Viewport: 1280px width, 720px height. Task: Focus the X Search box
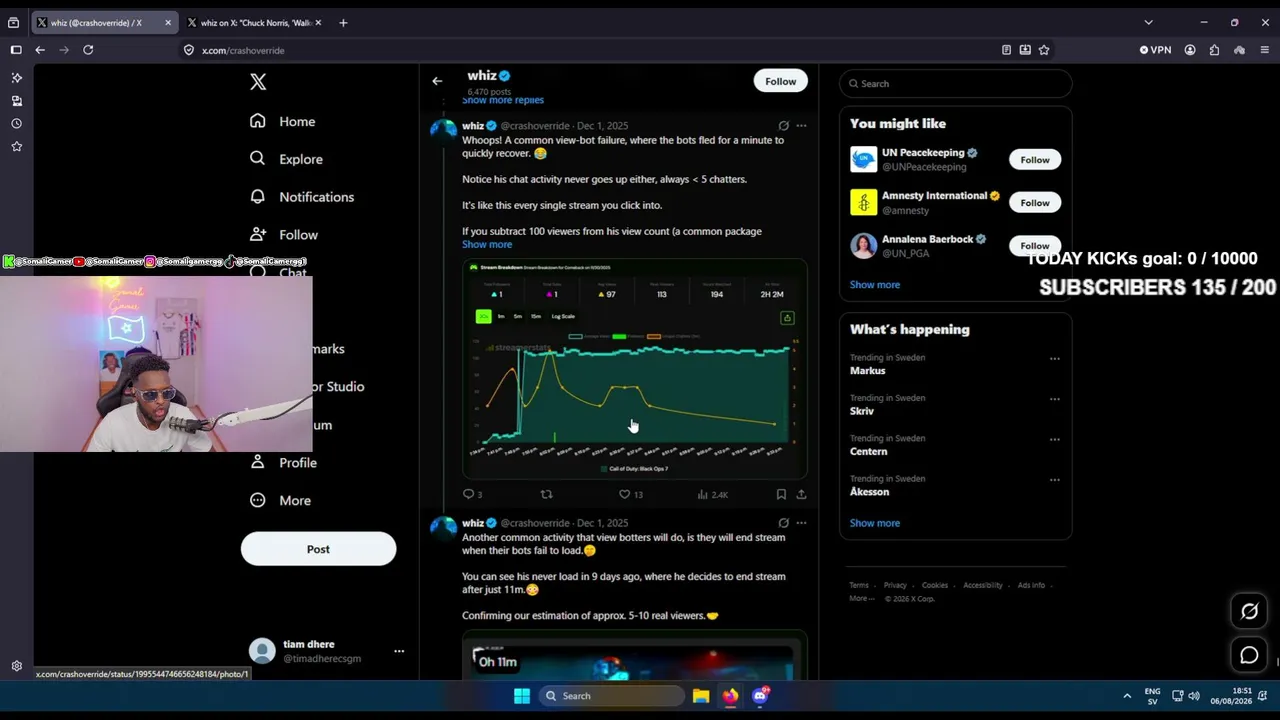point(956,84)
